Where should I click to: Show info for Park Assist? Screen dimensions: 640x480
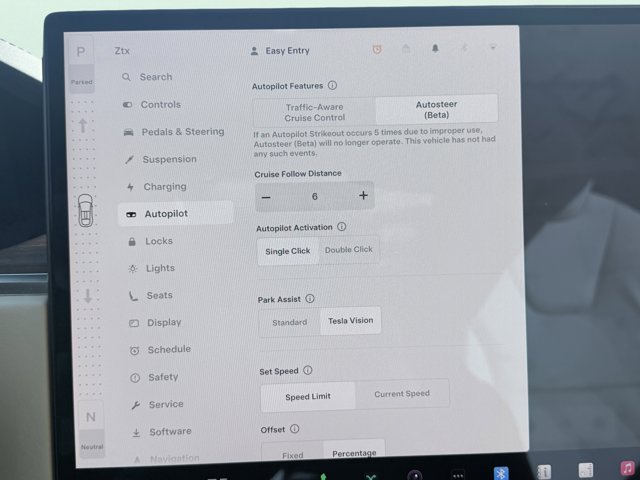coord(309,299)
